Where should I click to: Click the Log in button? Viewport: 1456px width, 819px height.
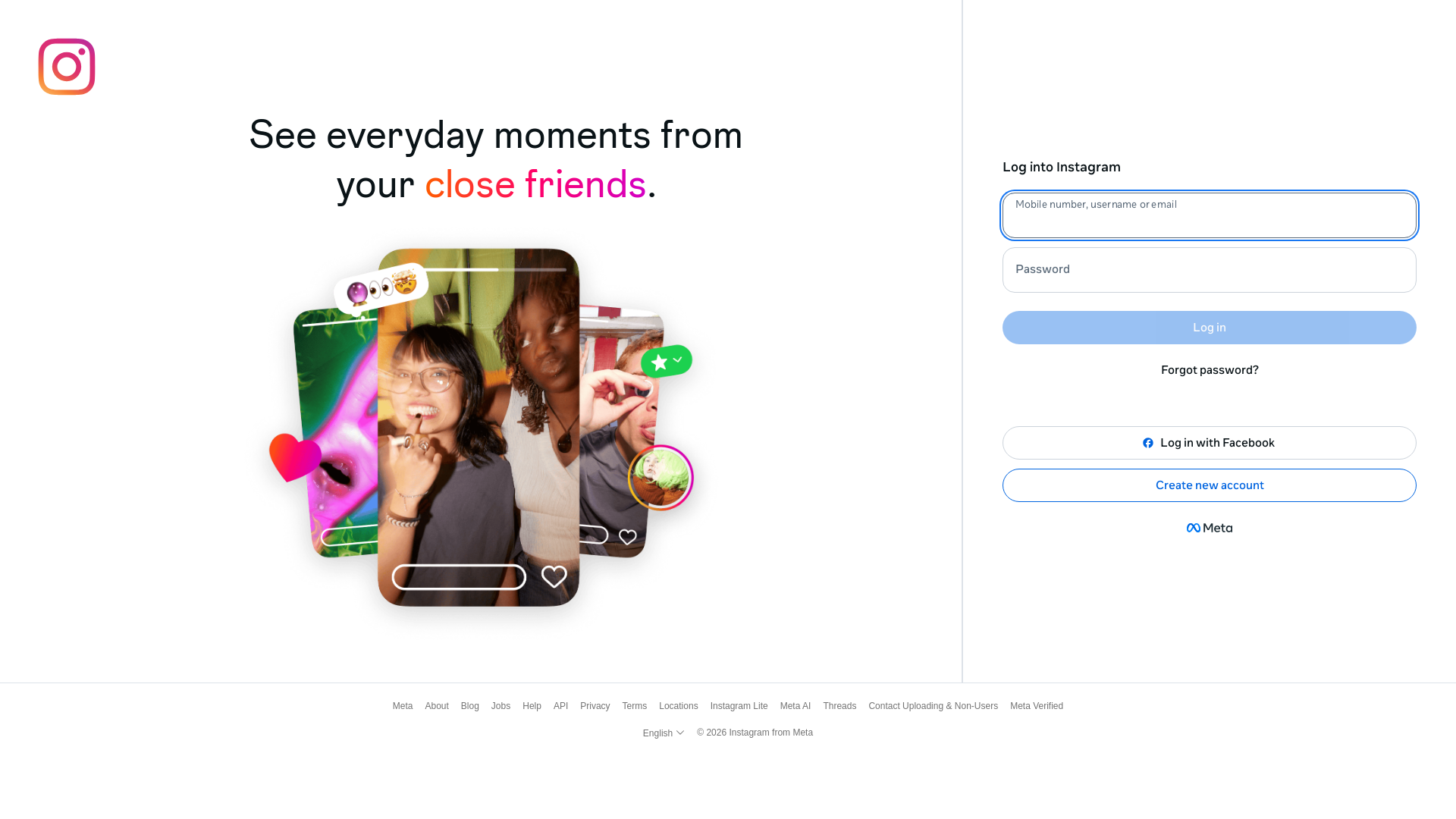tap(1210, 328)
